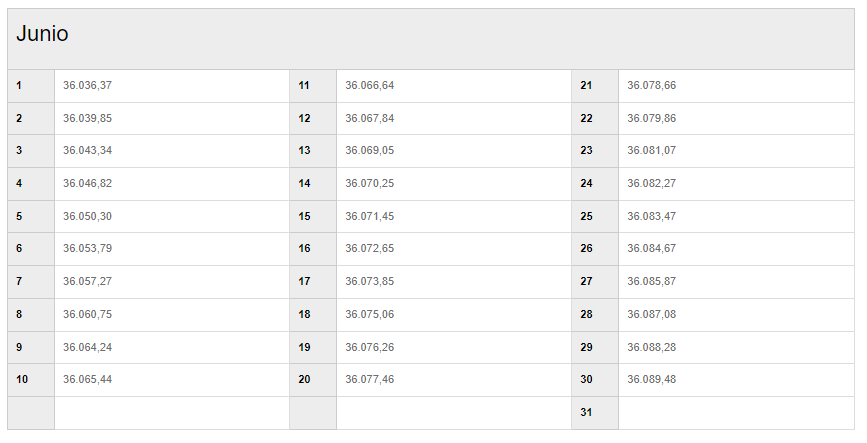Select the value 36.050,30
The width and height of the screenshot is (867, 443).
point(87,216)
